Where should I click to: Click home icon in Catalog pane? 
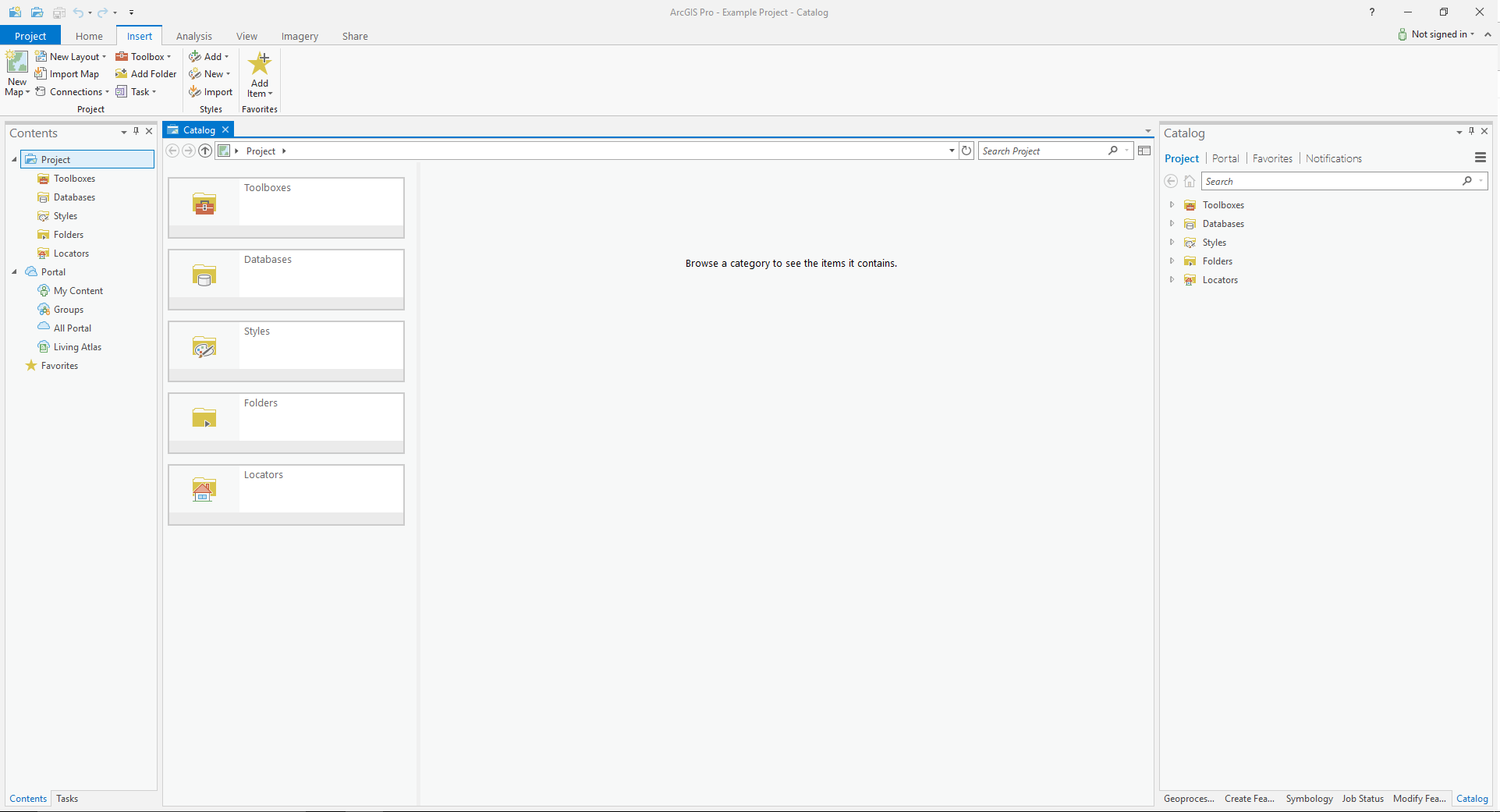tap(1190, 181)
